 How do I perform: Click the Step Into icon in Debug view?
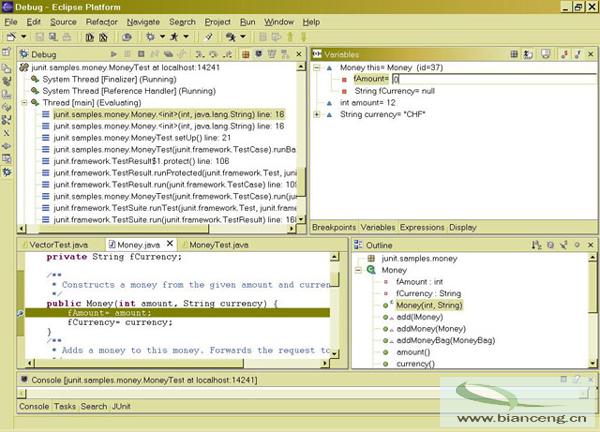click(199, 54)
